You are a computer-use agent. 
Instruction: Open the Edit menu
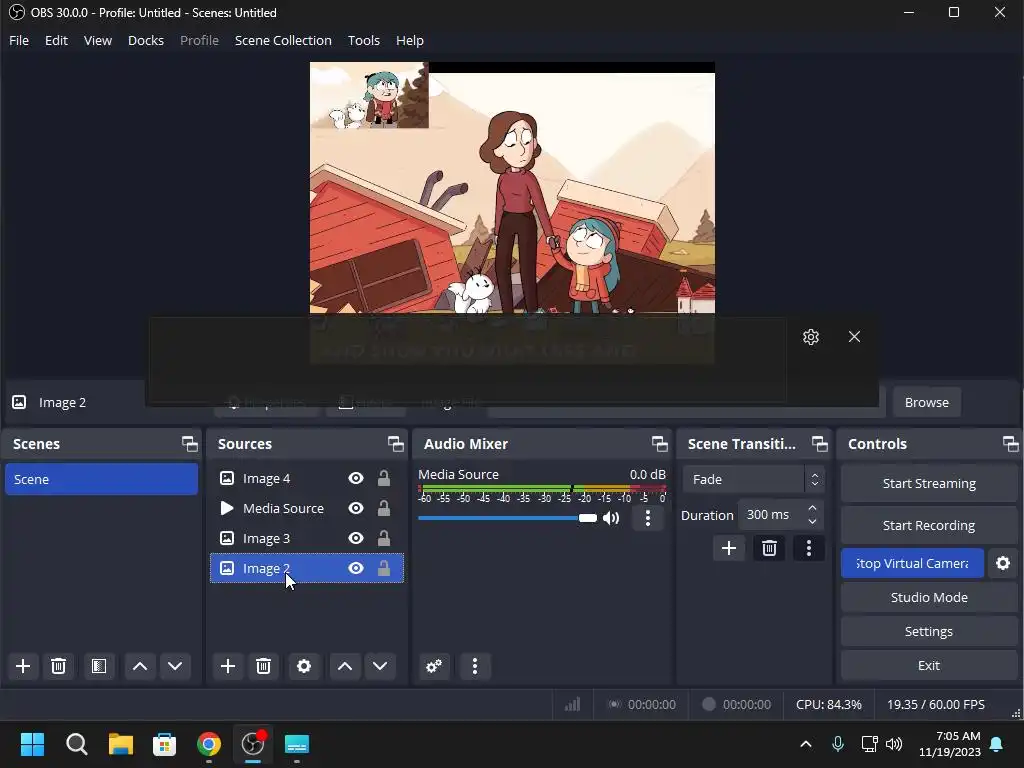point(56,40)
